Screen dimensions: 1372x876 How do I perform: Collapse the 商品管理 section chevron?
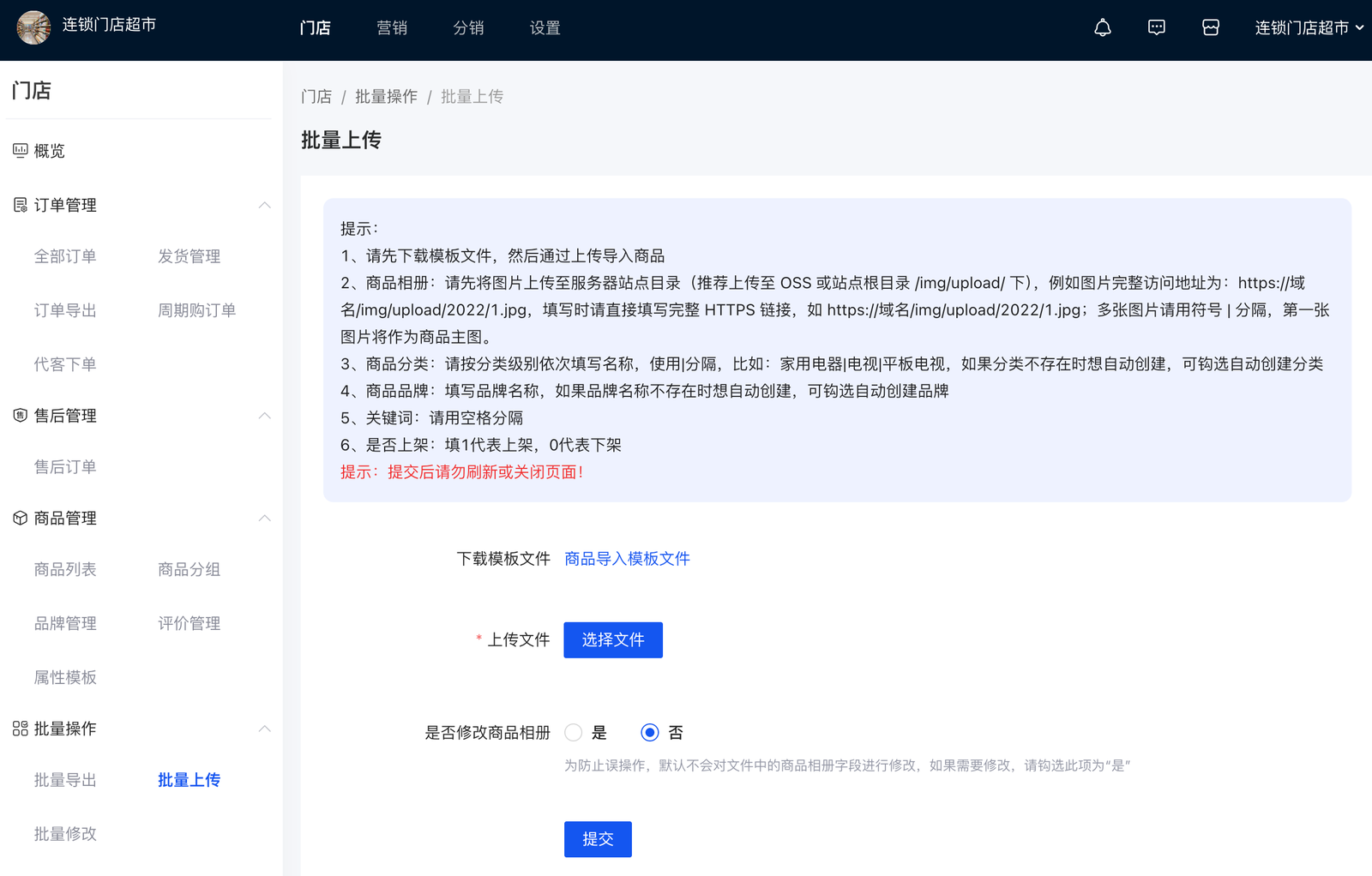(265, 519)
